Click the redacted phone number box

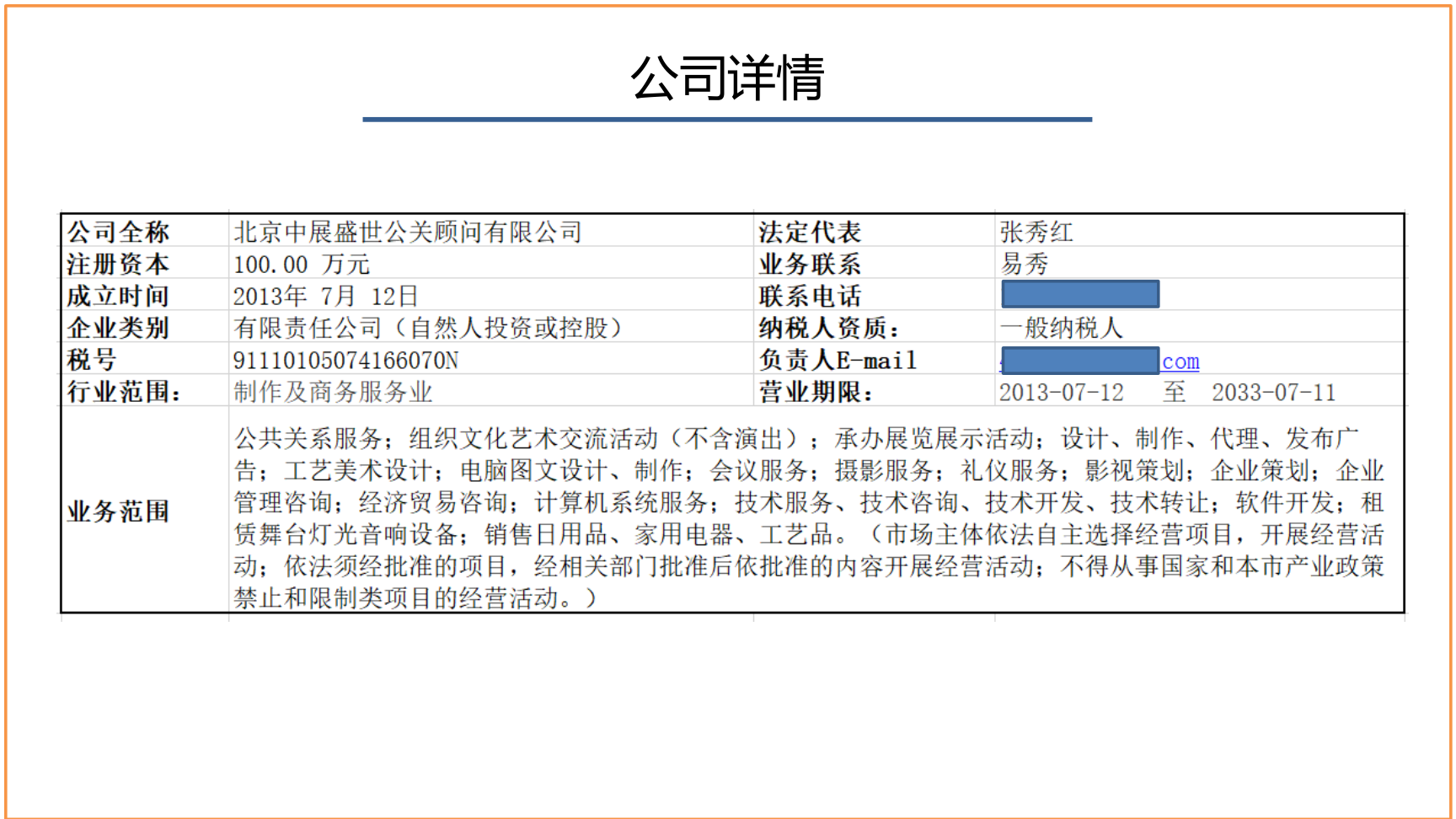coord(1080,294)
